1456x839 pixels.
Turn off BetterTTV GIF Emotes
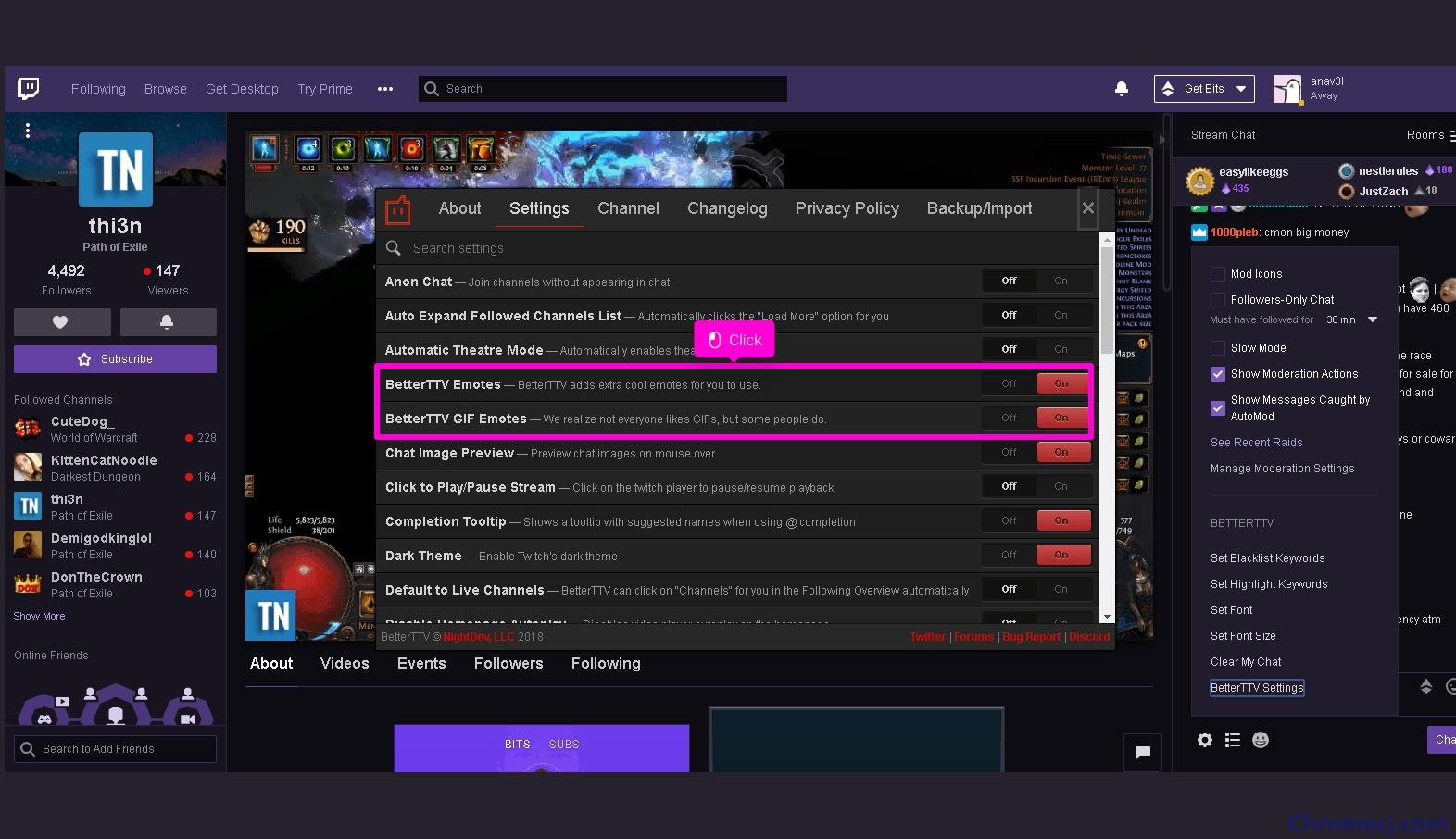1009,418
